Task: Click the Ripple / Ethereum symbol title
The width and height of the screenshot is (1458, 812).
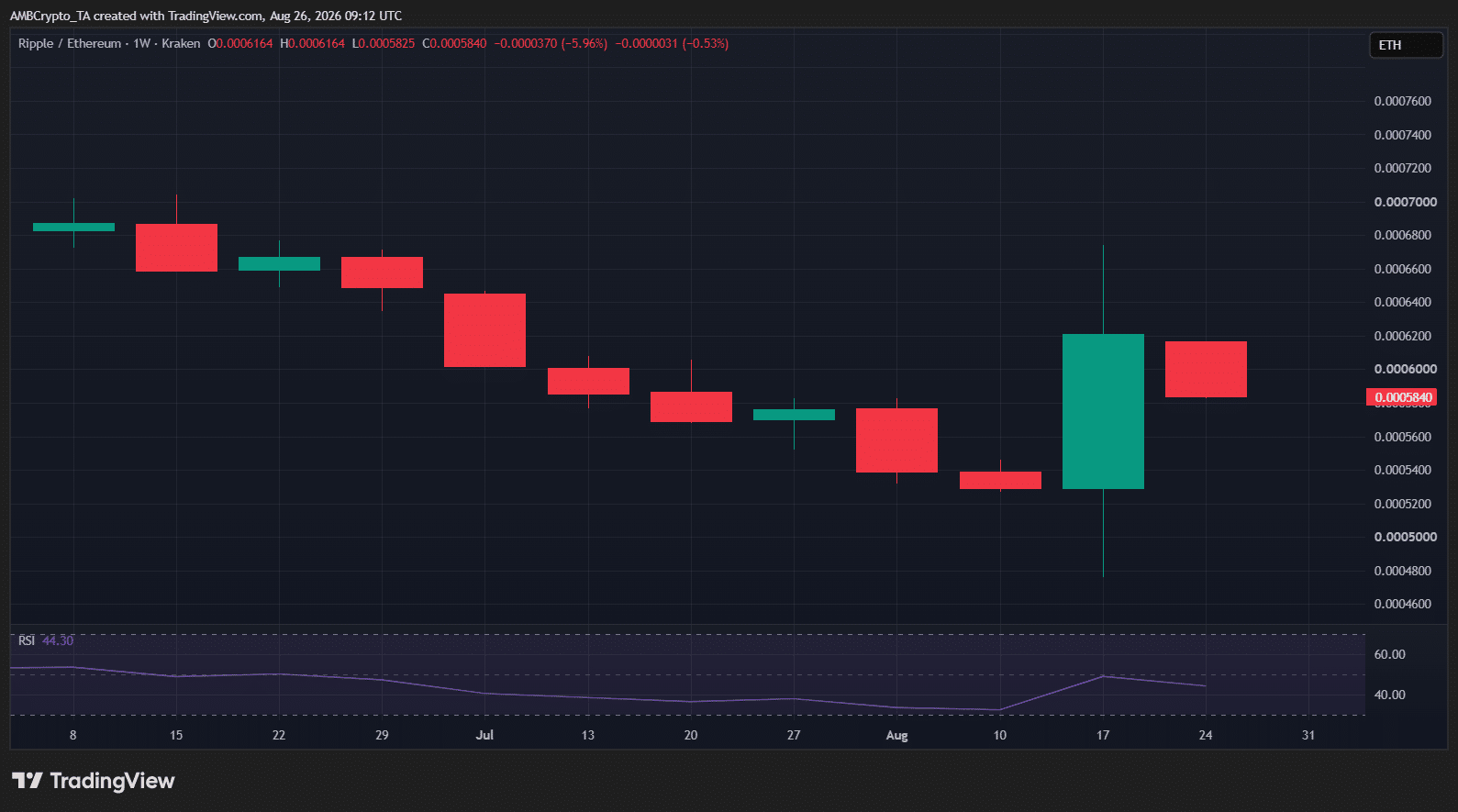Action: click(x=70, y=43)
